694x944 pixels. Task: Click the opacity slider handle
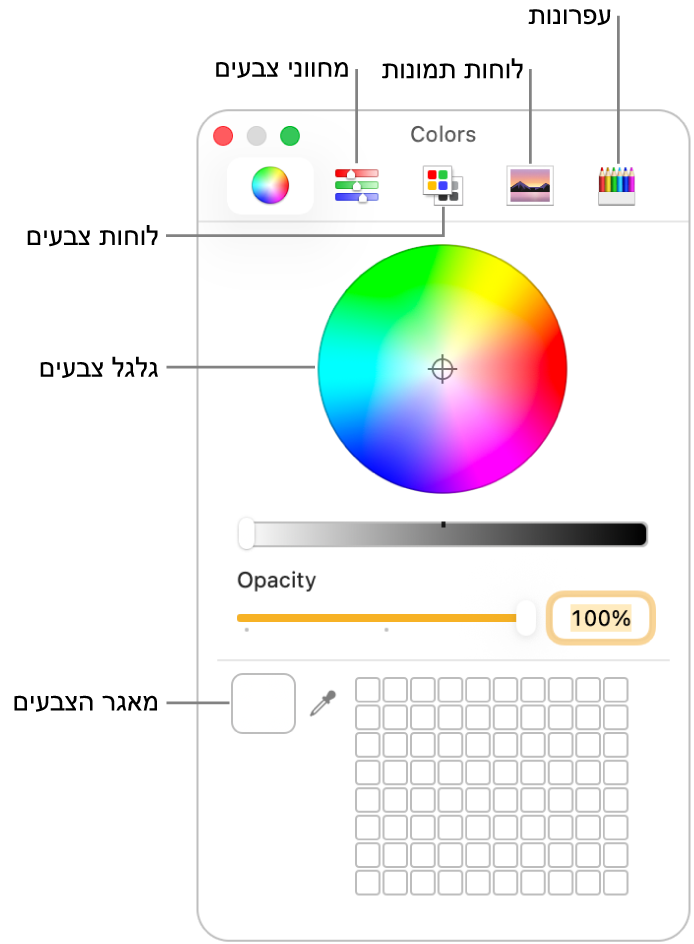tap(526, 618)
